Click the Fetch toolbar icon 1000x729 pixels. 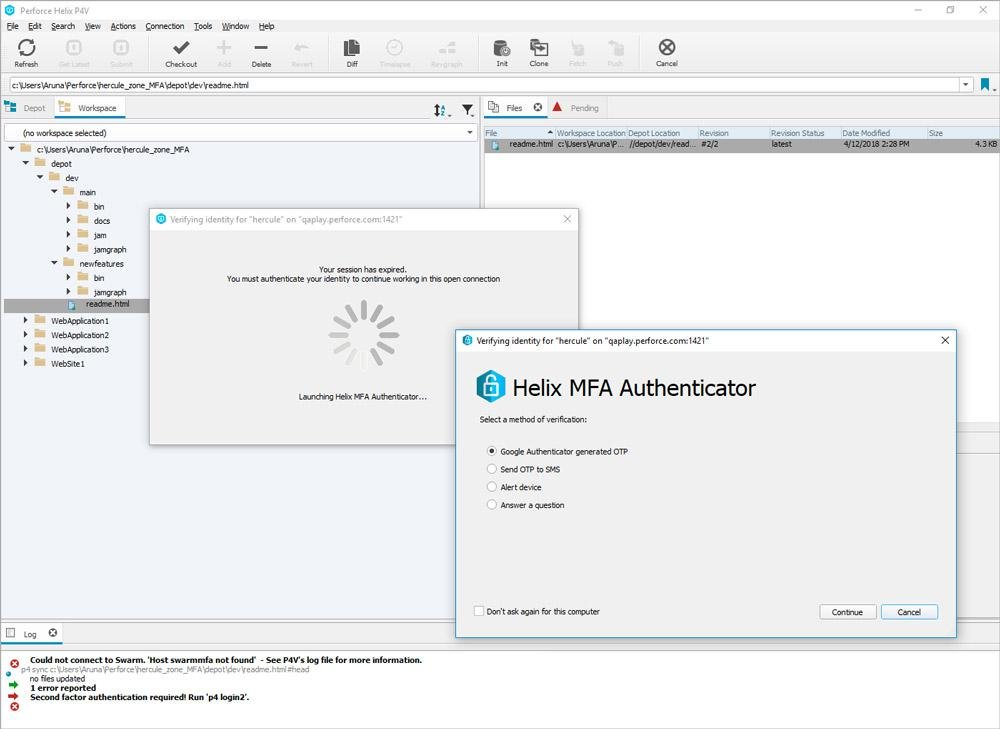click(x=577, y=48)
